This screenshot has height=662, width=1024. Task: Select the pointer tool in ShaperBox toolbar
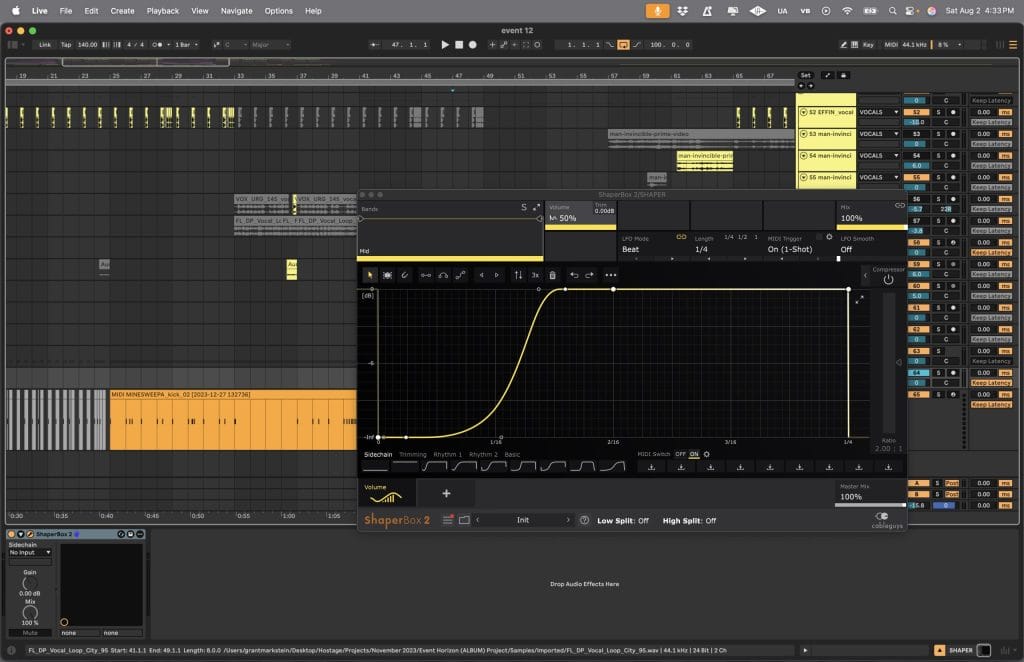[x=369, y=275]
